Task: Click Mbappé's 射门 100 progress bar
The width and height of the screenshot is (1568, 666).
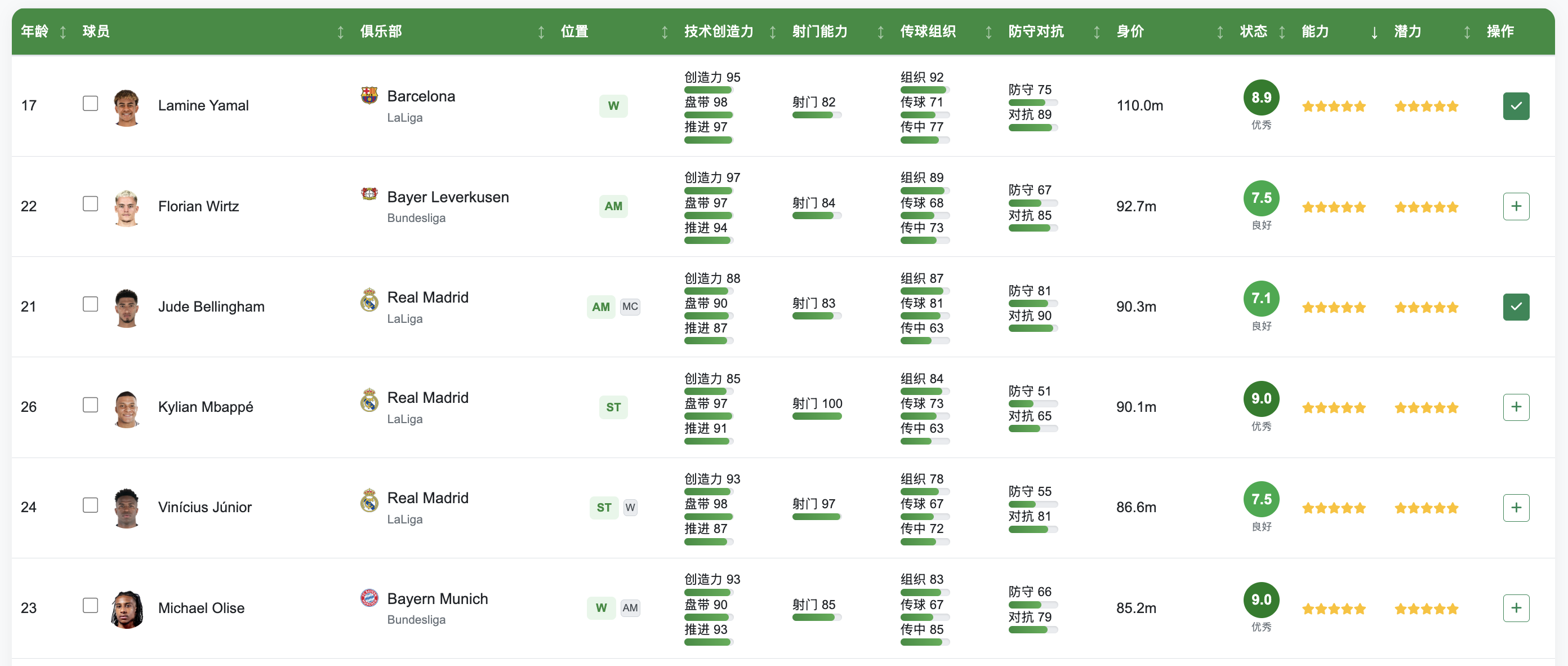Action: tap(816, 416)
